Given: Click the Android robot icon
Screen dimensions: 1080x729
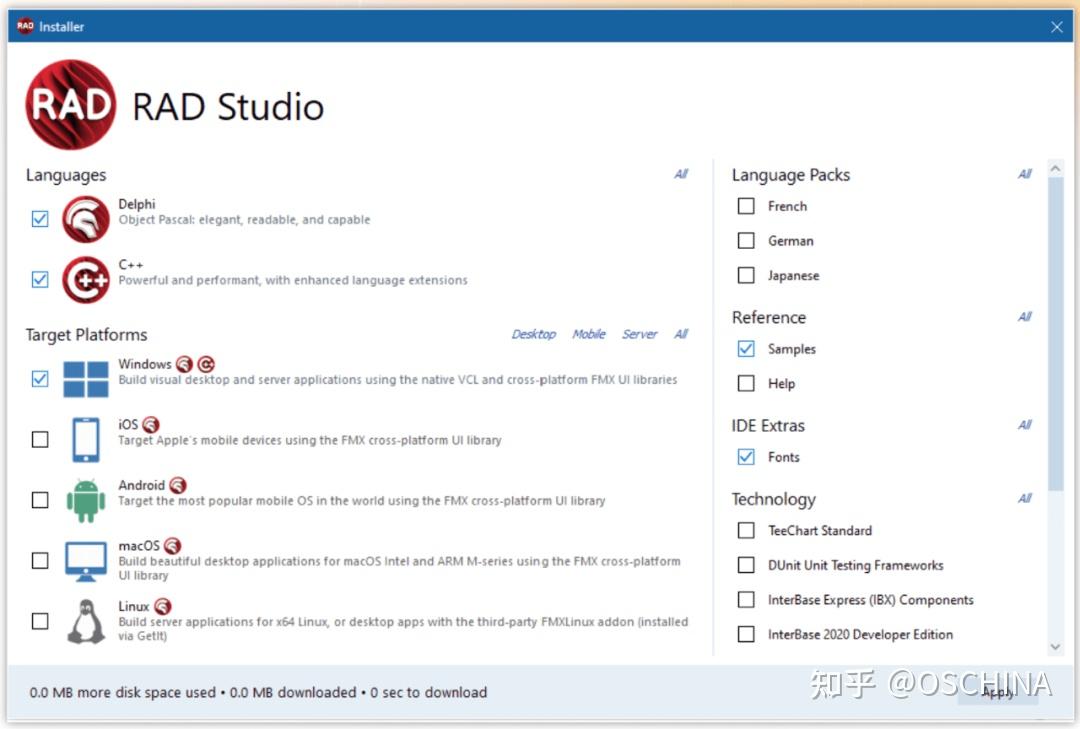Looking at the screenshot, I should coord(85,499).
